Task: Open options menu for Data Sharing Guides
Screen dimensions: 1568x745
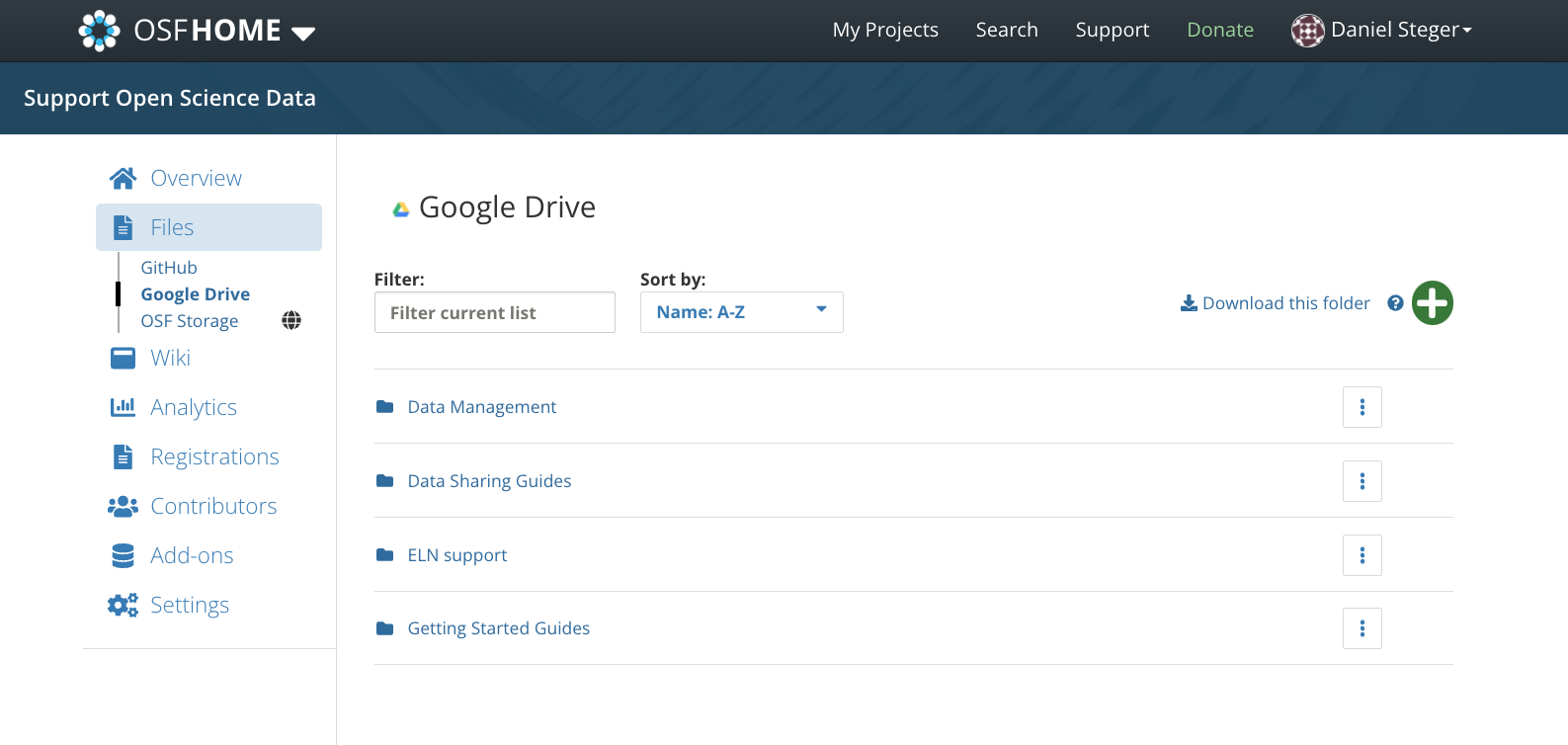Action: (1362, 481)
